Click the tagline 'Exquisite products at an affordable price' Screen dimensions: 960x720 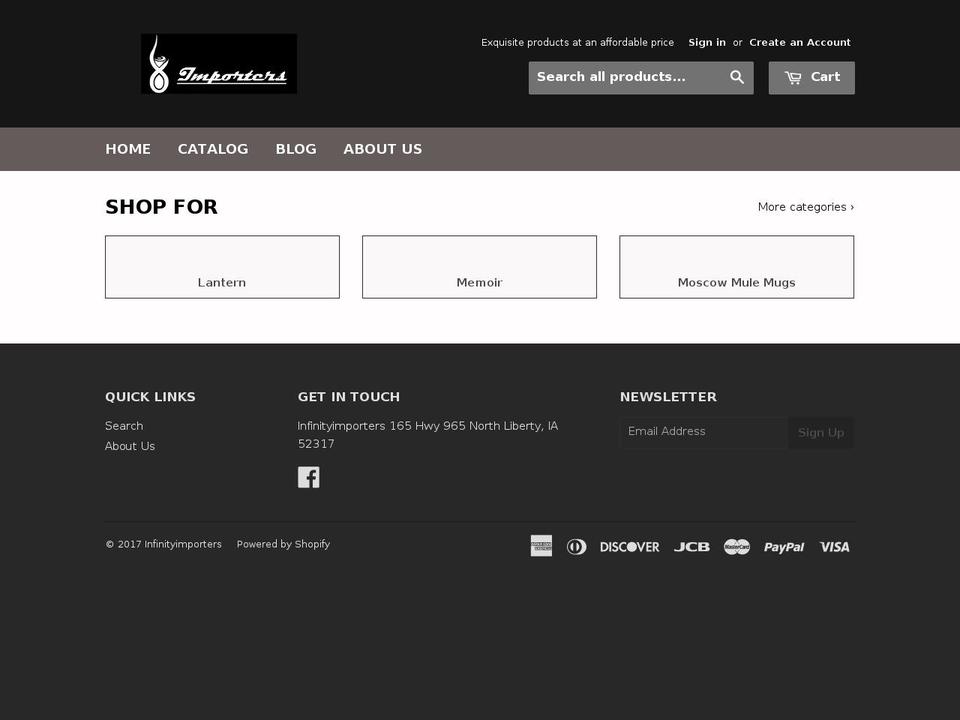tap(577, 42)
